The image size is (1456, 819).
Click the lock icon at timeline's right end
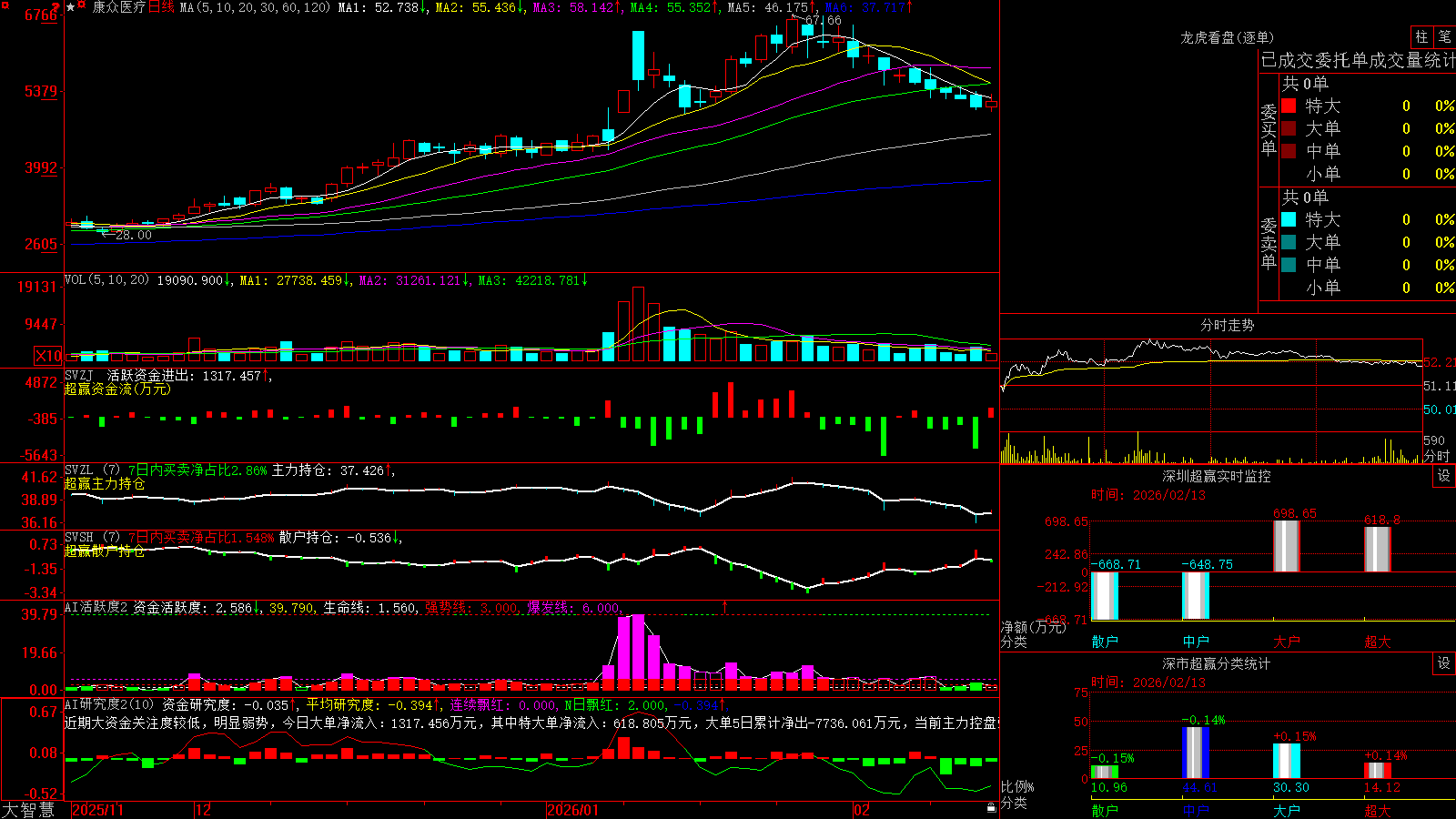[x=991, y=808]
